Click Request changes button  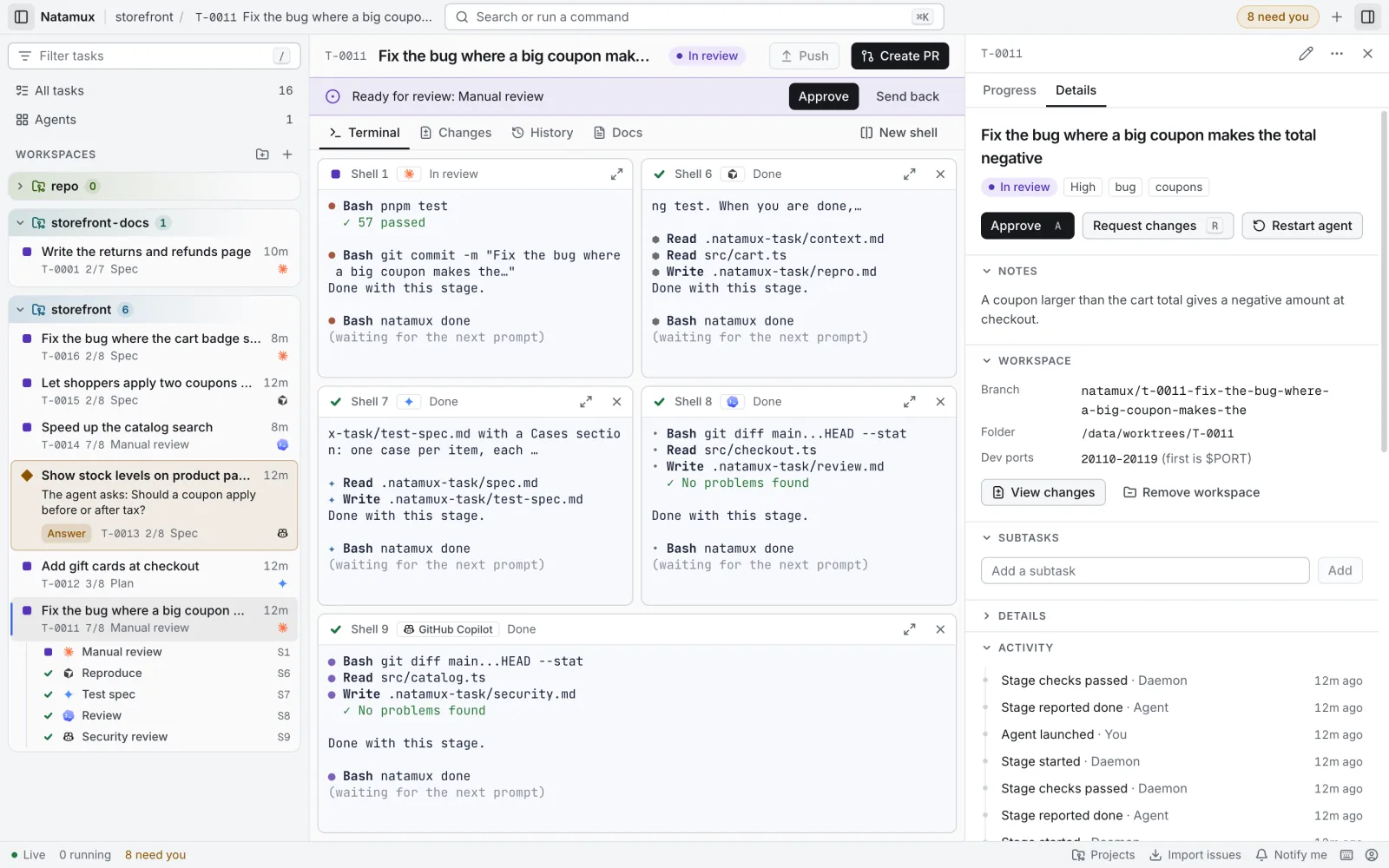pyautogui.click(x=1157, y=226)
